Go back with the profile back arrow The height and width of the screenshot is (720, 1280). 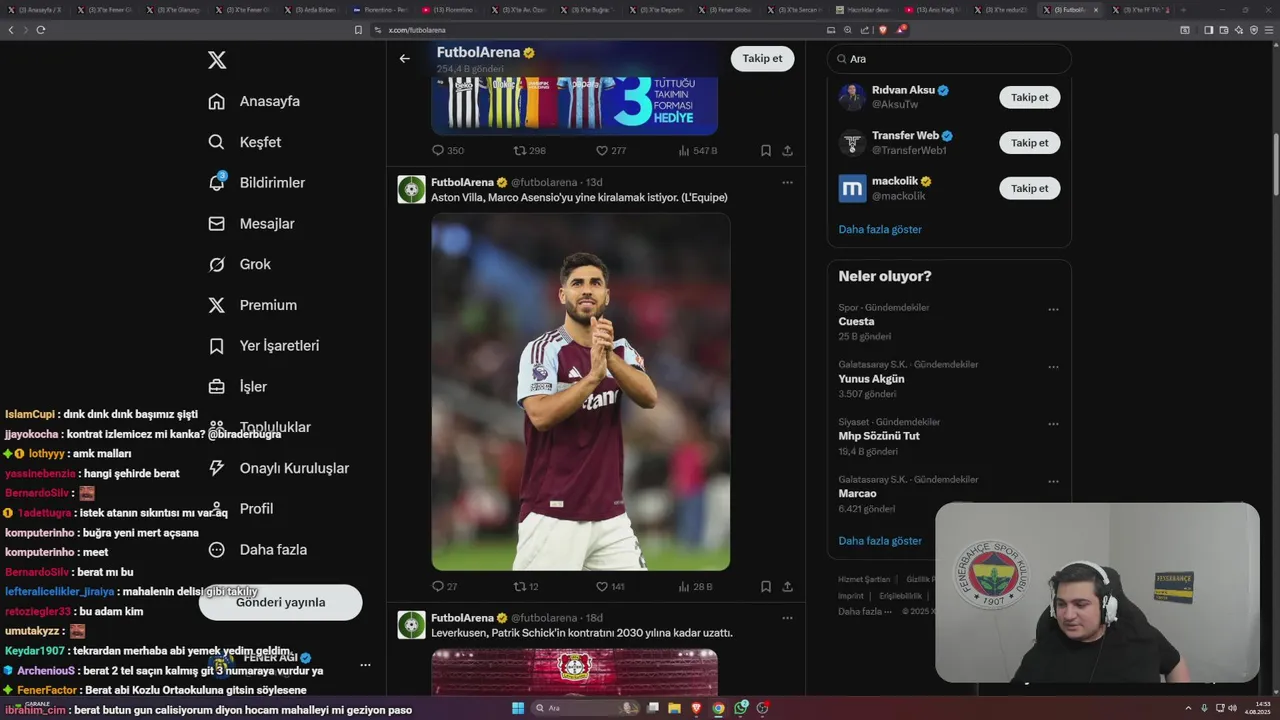pyautogui.click(x=404, y=58)
